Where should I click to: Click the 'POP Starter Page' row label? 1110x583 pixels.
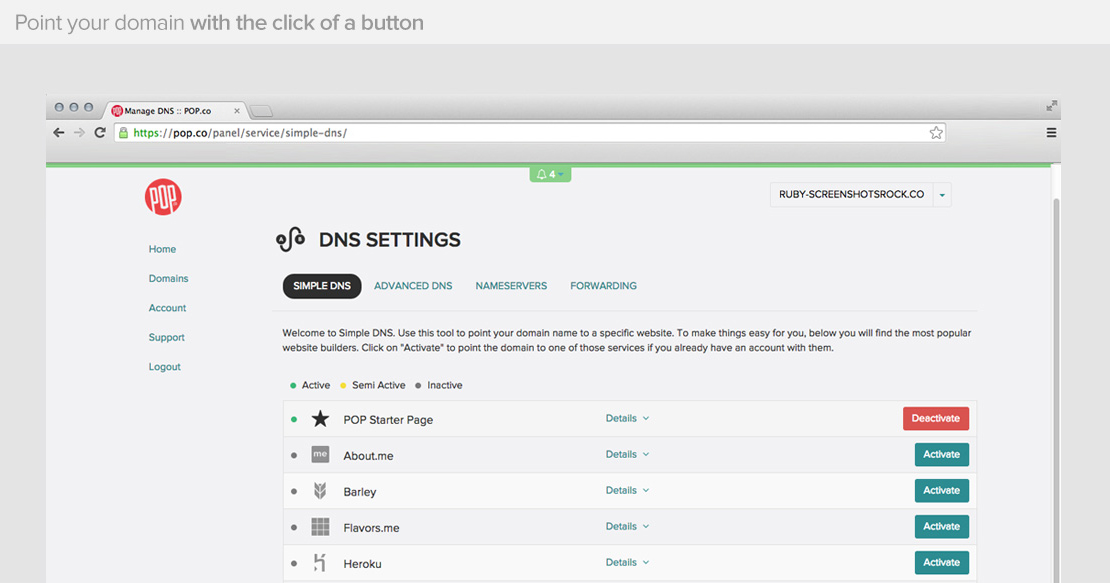click(388, 420)
